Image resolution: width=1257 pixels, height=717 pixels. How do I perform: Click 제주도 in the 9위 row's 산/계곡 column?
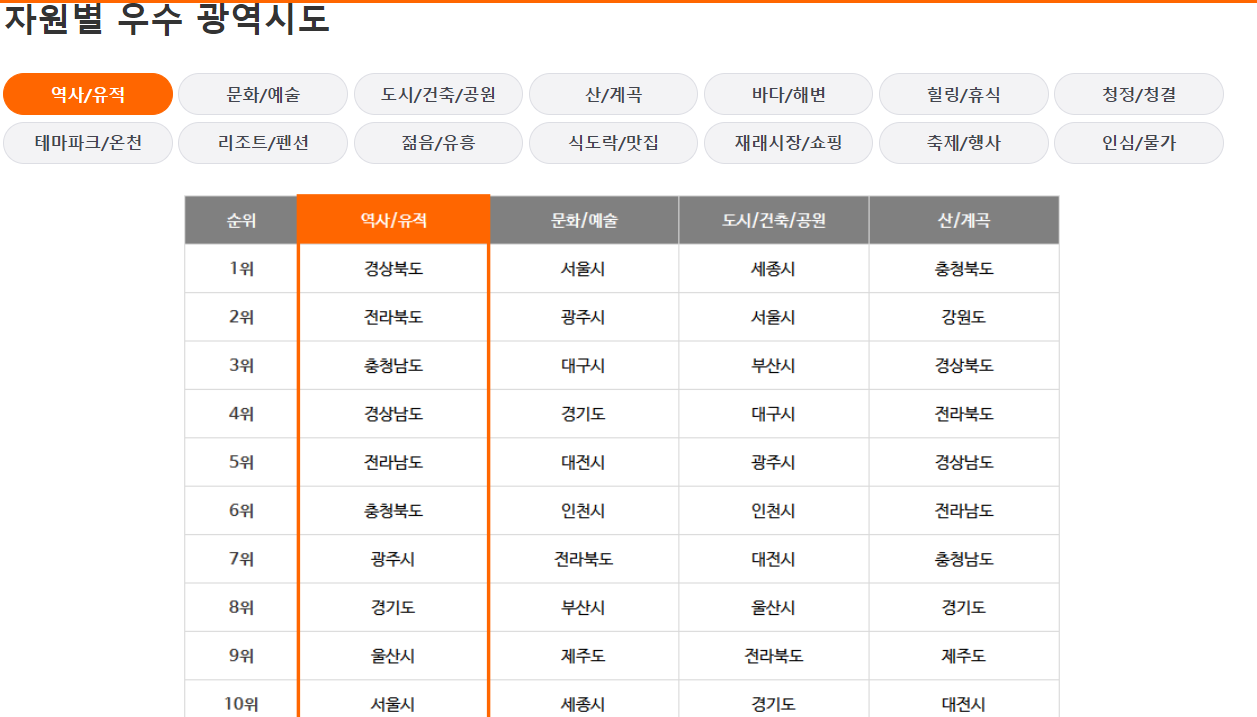coord(964,656)
